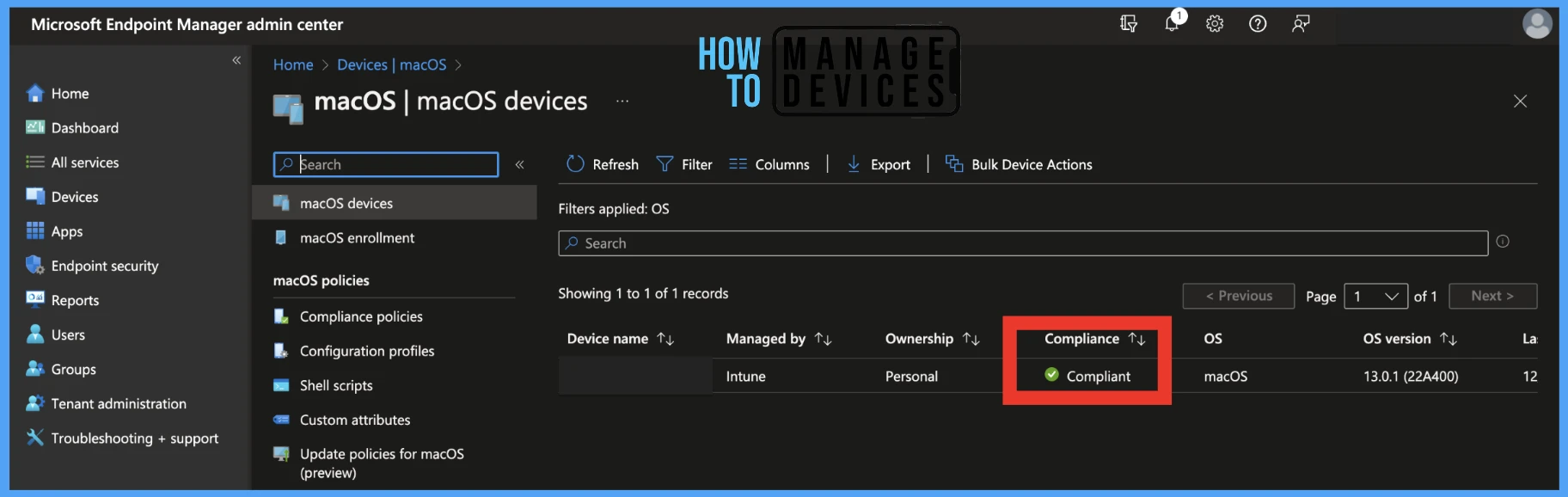The height and width of the screenshot is (497, 1568).
Task: Sort by Device name column
Action: pyautogui.click(x=620, y=339)
